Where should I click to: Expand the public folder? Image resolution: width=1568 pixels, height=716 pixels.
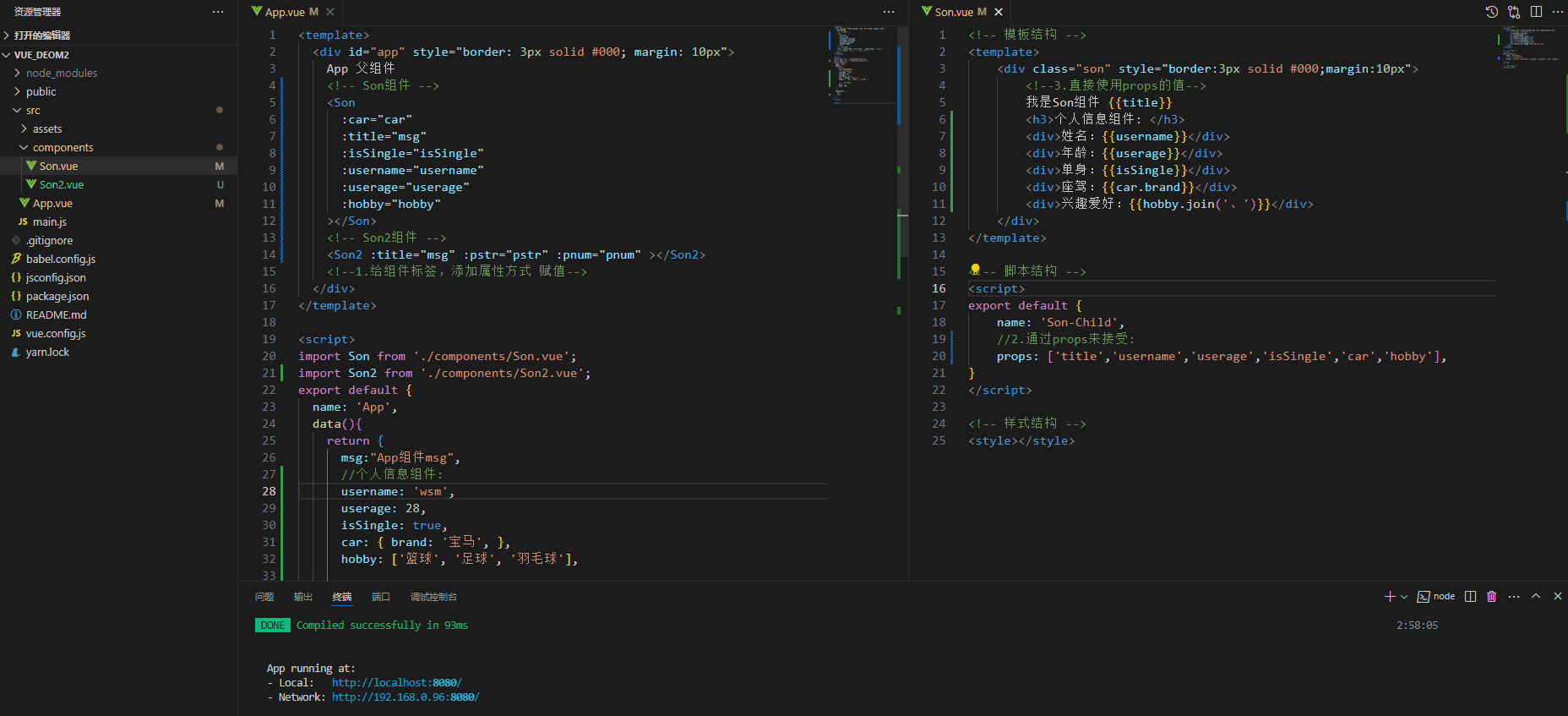pyautogui.click(x=118, y=92)
